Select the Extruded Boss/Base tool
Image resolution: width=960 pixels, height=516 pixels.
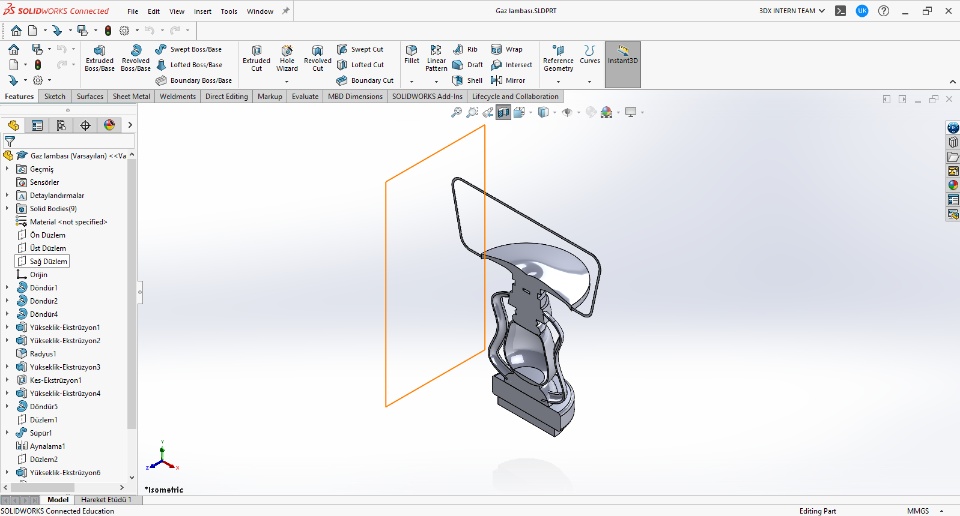99,58
